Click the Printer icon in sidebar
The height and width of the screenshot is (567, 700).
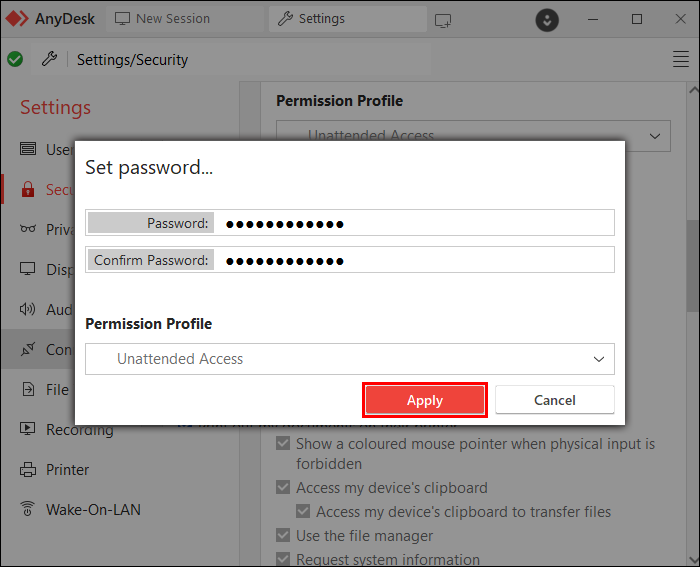pyautogui.click(x=28, y=470)
